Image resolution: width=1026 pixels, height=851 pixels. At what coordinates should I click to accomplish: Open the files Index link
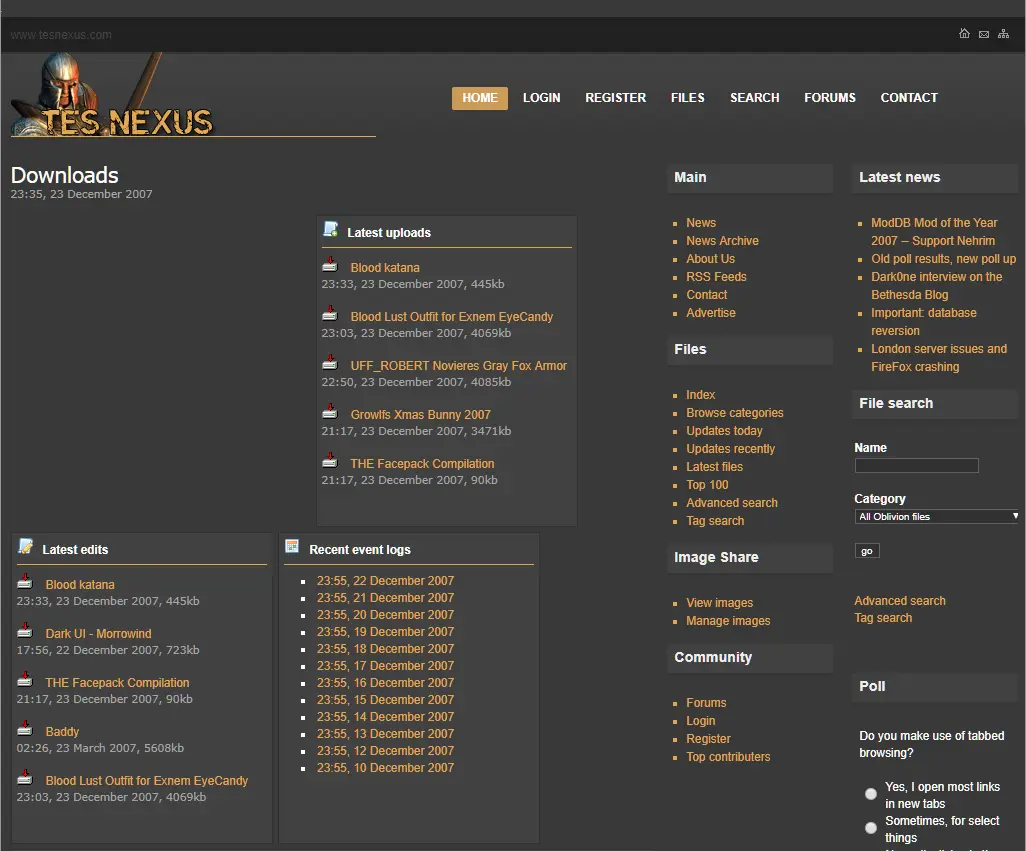pos(701,395)
